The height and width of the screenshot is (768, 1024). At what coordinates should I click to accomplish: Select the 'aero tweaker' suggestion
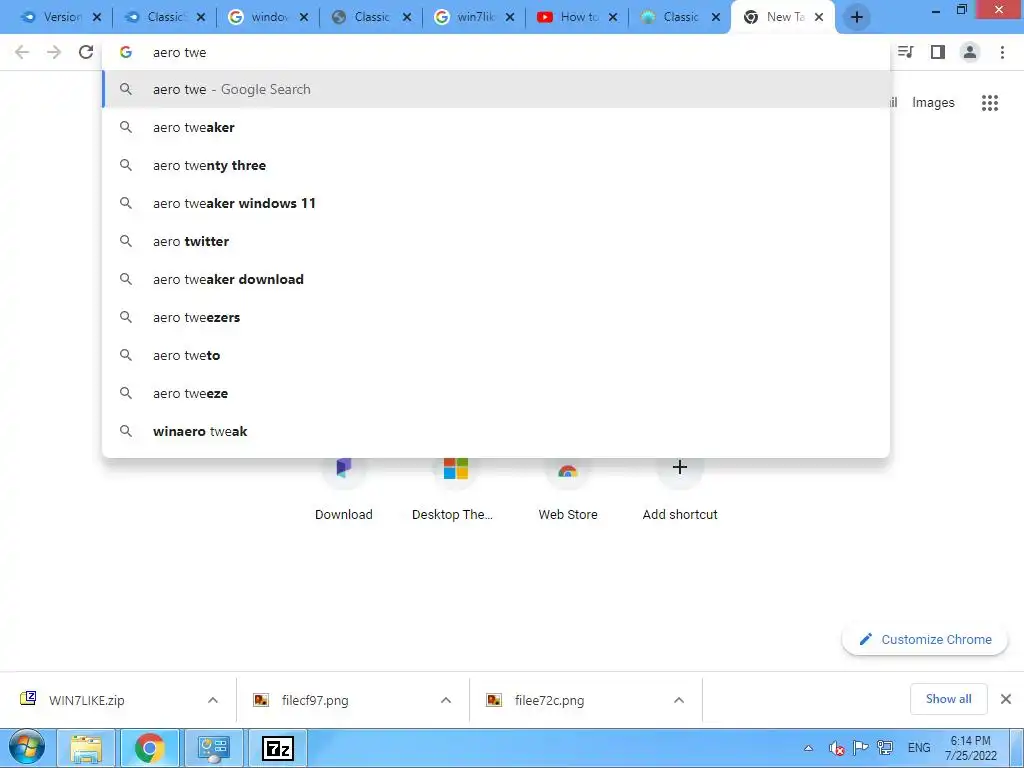496,127
